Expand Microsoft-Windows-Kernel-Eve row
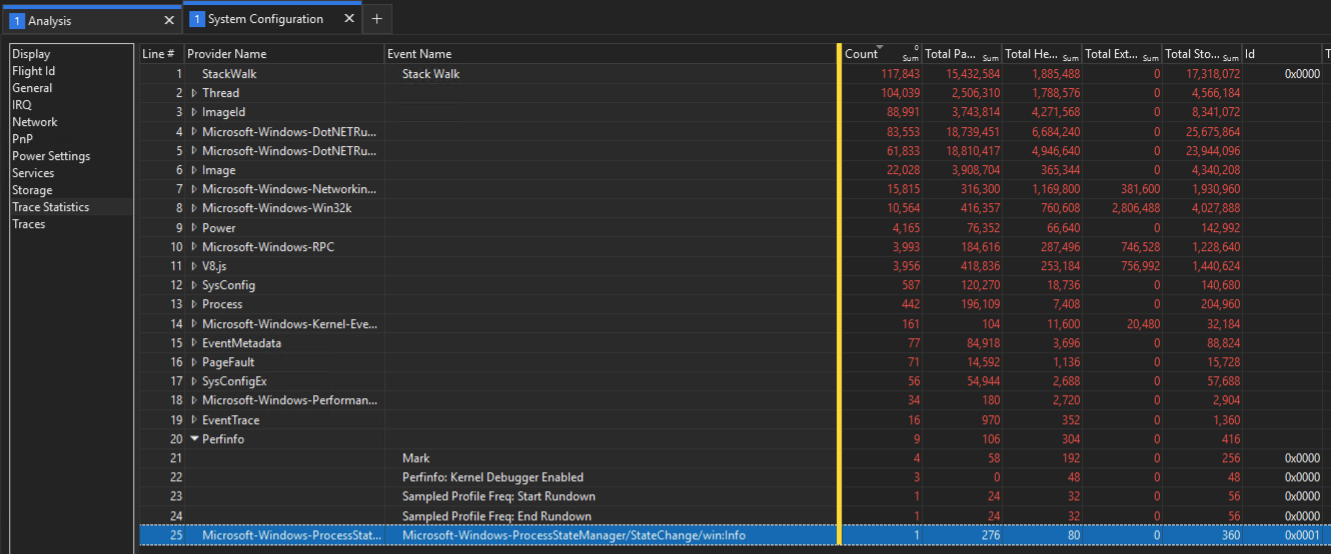 point(194,324)
